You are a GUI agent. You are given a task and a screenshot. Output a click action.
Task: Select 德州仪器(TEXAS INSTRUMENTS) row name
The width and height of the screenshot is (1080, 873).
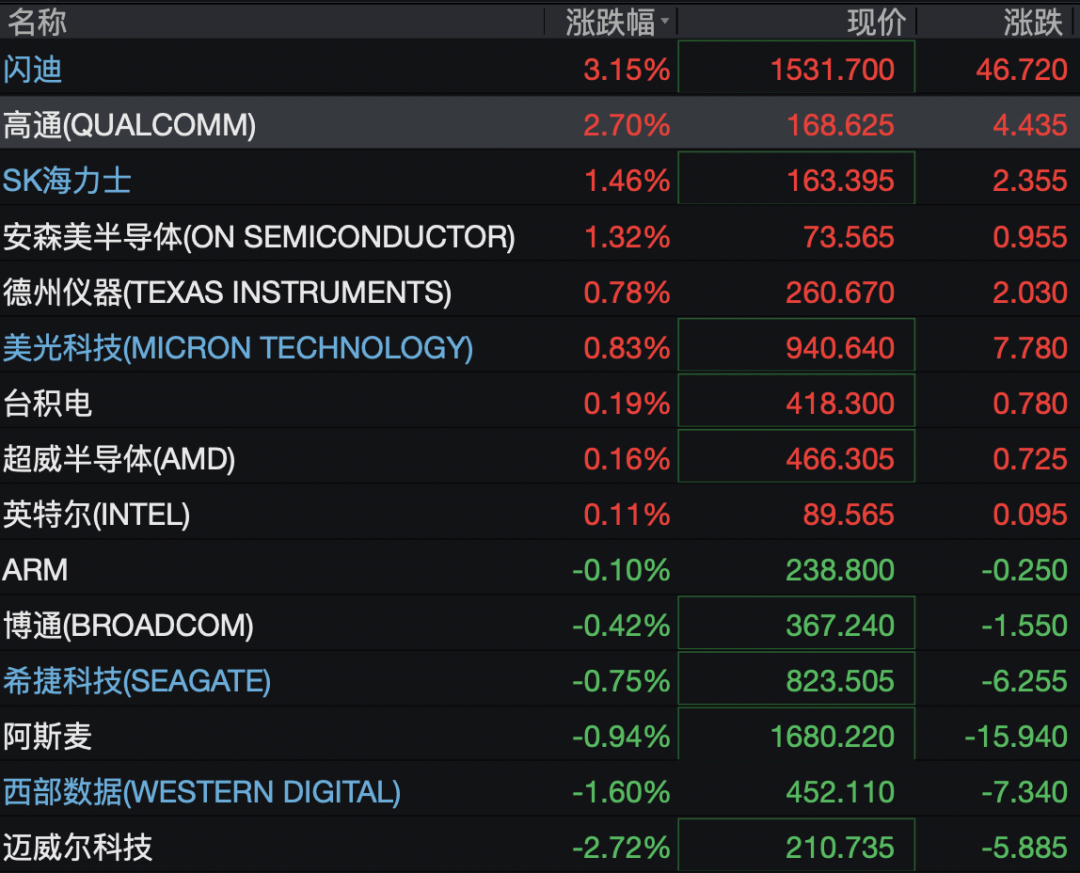[x=227, y=292]
